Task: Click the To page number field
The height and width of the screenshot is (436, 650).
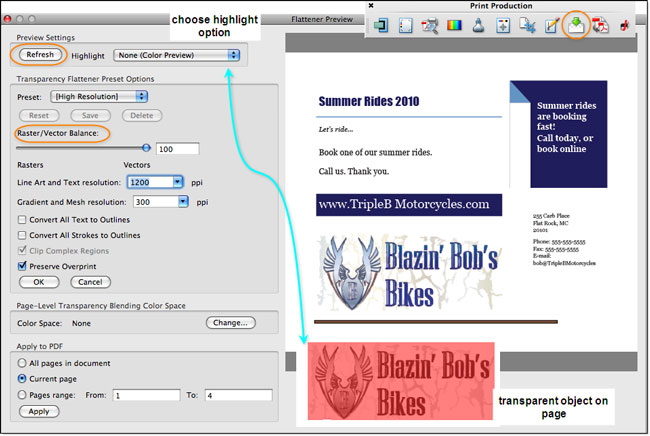Action: 239,395
